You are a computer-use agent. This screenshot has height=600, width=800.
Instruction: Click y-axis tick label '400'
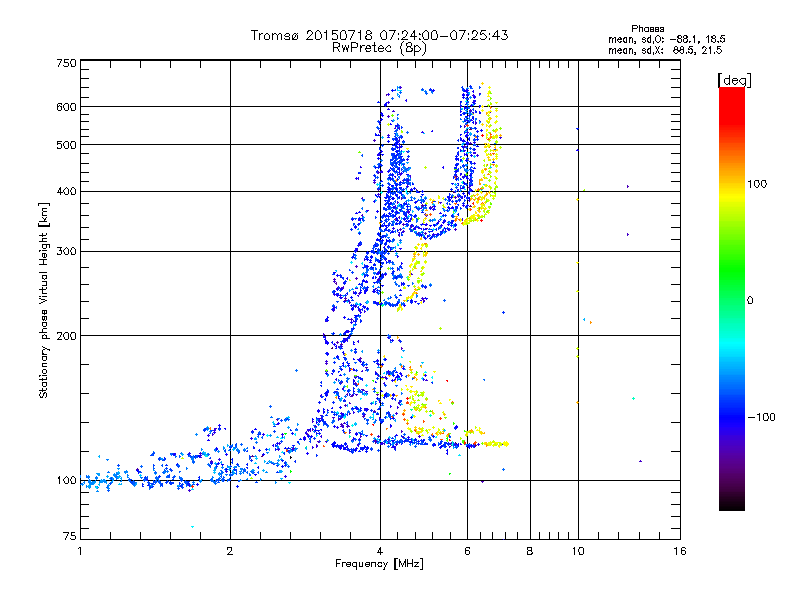tap(66, 191)
